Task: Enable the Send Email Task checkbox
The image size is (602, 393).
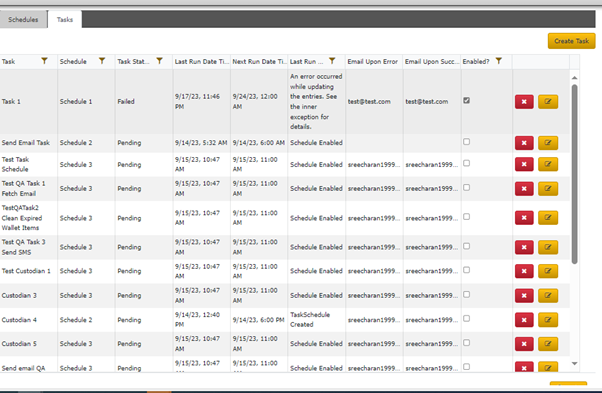Action: [x=466, y=142]
